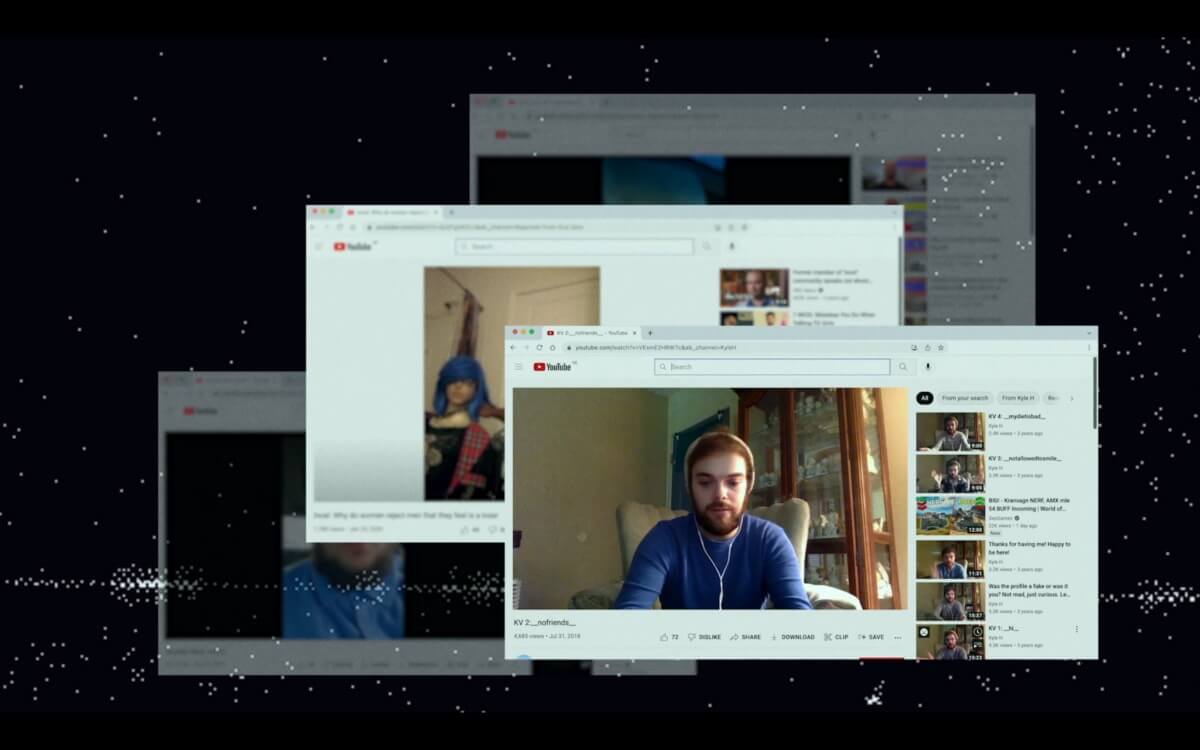This screenshot has height=750, width=1200.
Task: Expand the YouTube guide hamburger menu
Action: 519,366
